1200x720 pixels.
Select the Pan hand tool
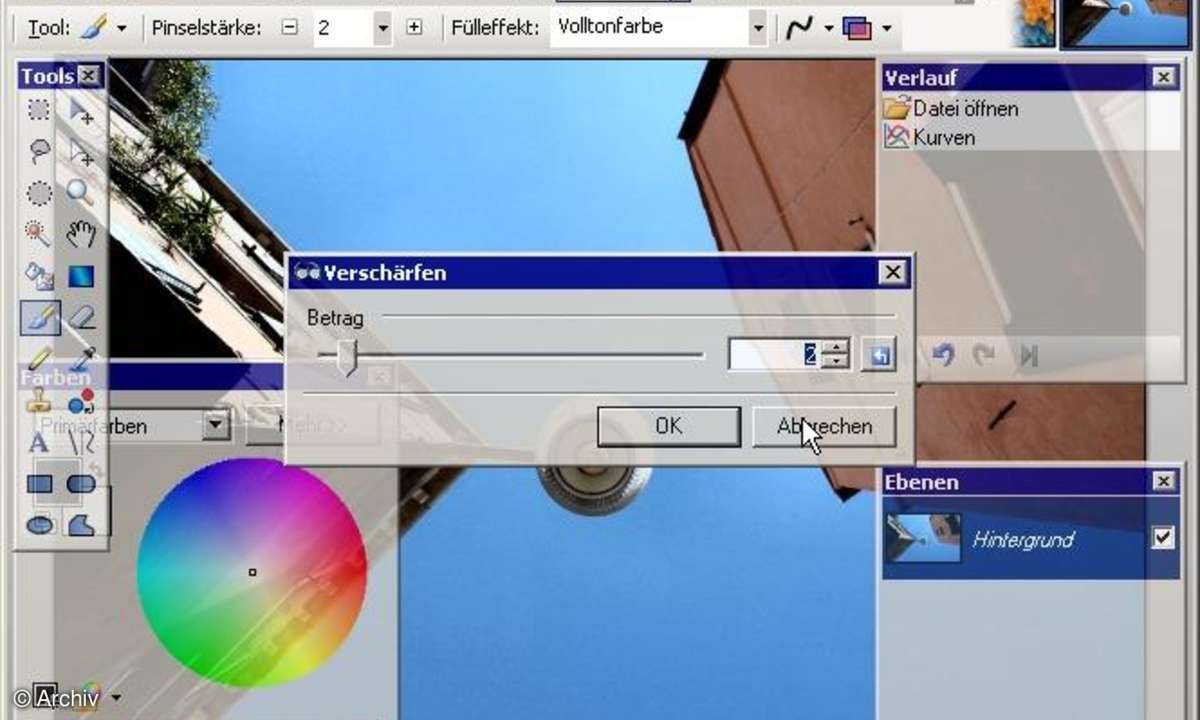[x=81, y=234]
